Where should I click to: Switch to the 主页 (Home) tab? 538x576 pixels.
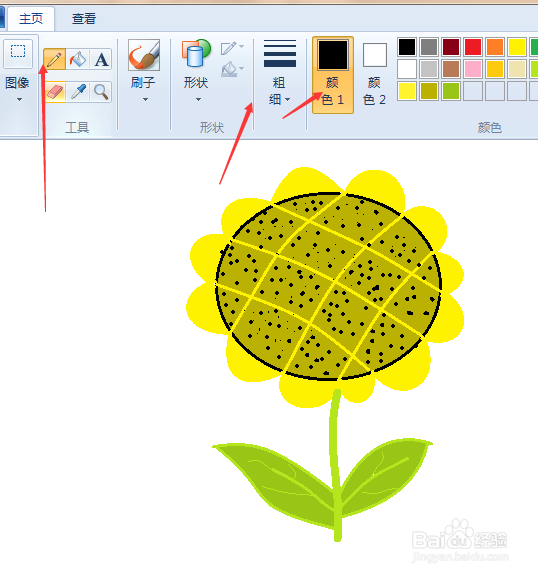[31, 19]
